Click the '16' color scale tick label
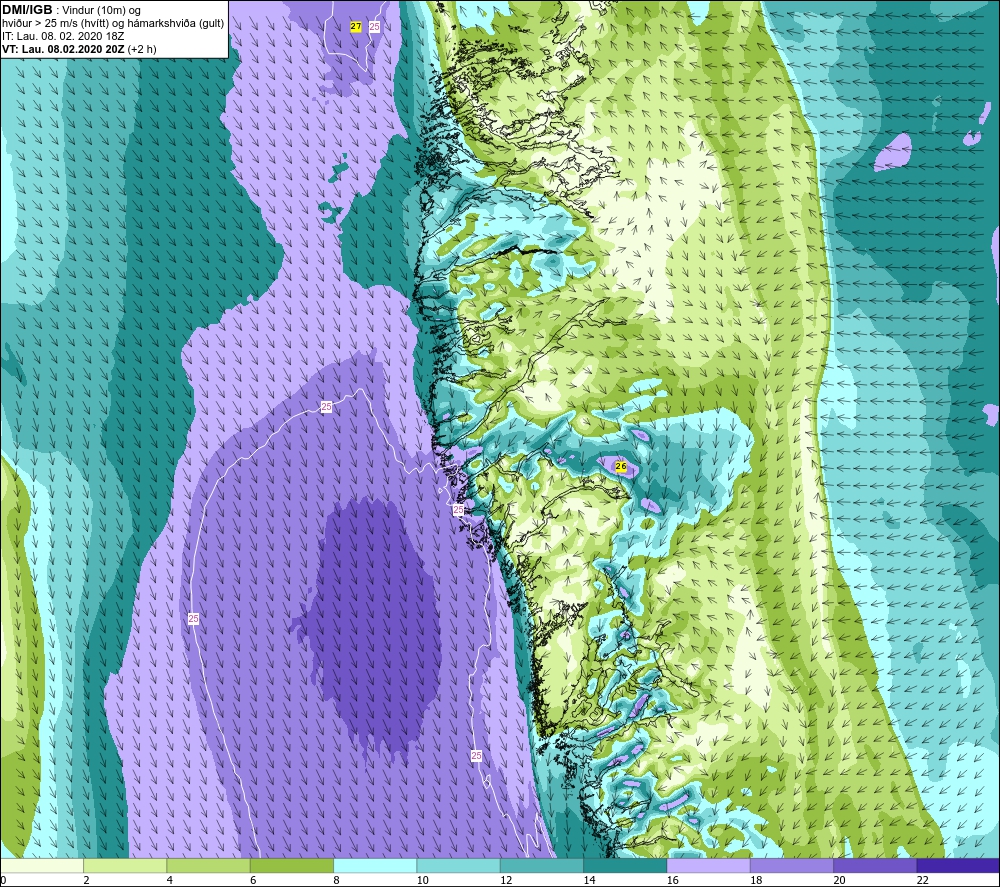Viewport: 1000px width, 887px height. (x=673, y=880)
